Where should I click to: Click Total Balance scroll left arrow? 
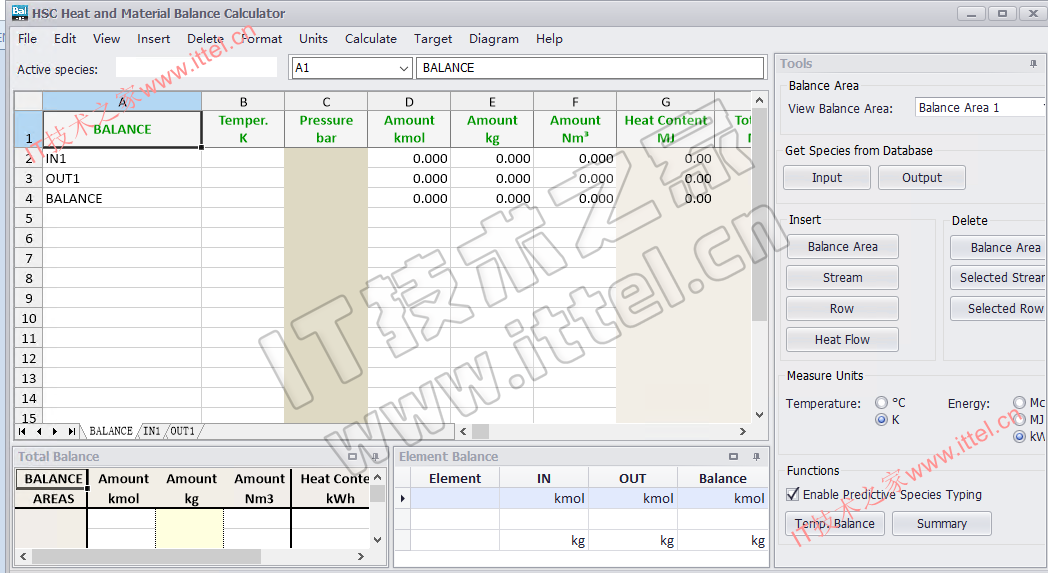(x=23, y=556)
